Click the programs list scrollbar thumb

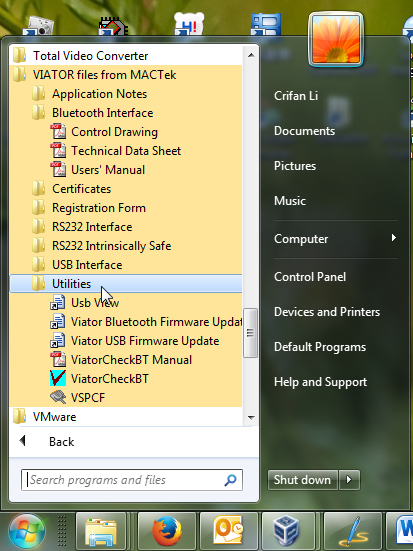[x=250, y=333]
